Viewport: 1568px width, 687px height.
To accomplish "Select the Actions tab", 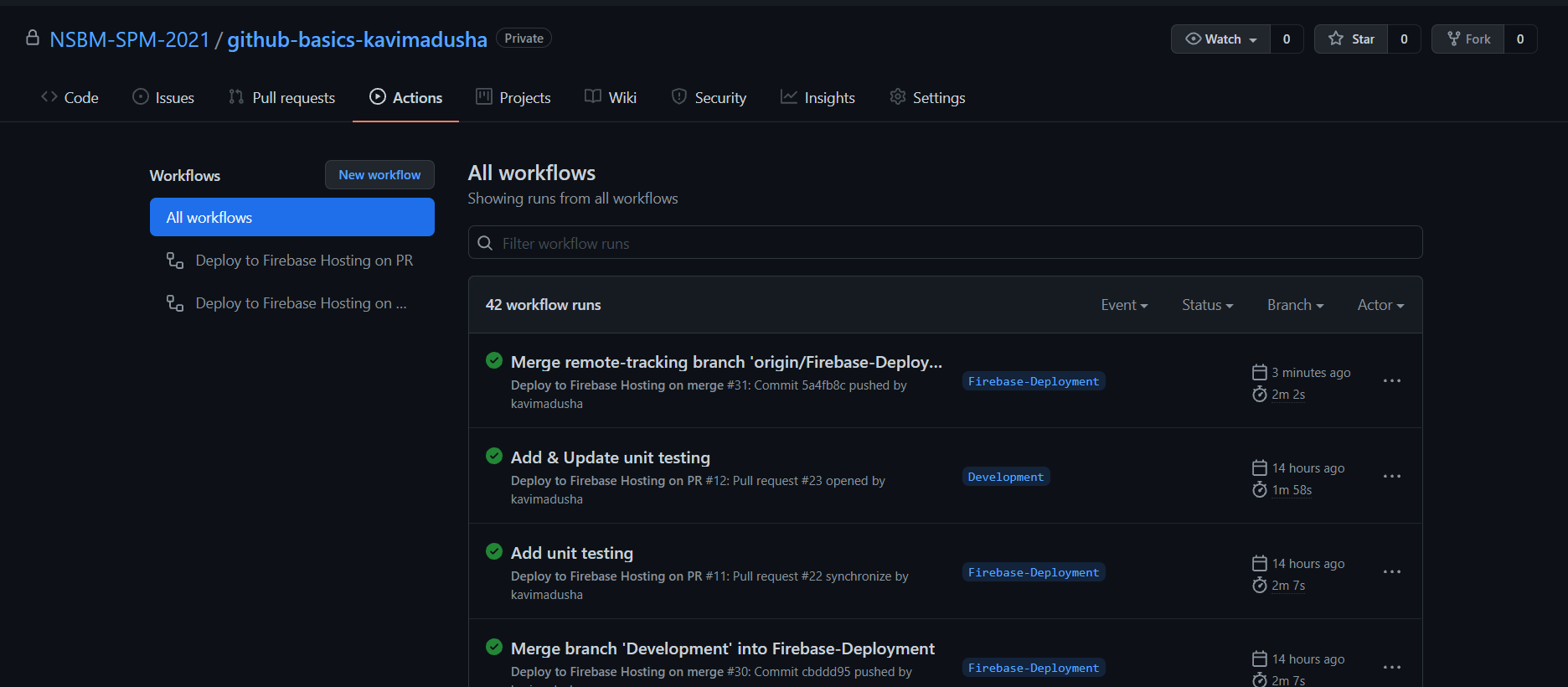I will [x=405, y=97].
